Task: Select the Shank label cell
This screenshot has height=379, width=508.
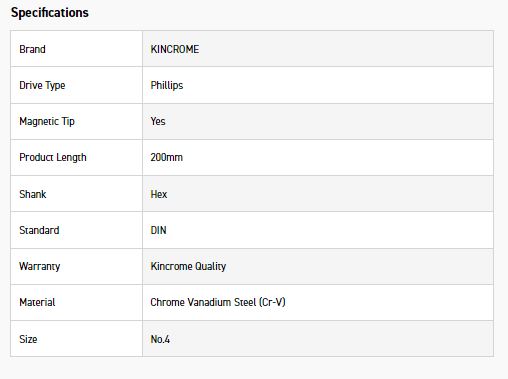Action: point(76,194)
